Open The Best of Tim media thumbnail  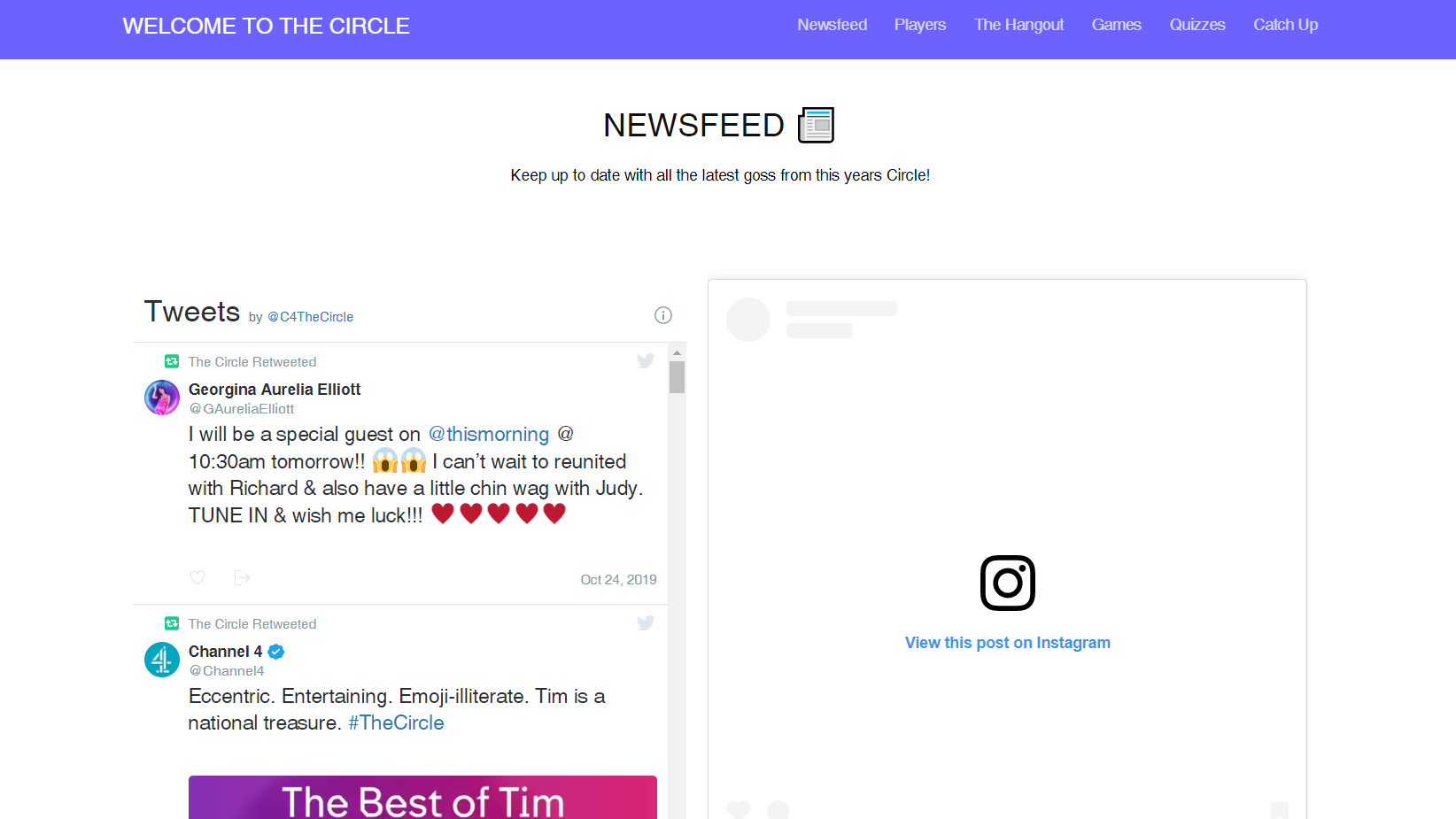(x=422, y=798)
